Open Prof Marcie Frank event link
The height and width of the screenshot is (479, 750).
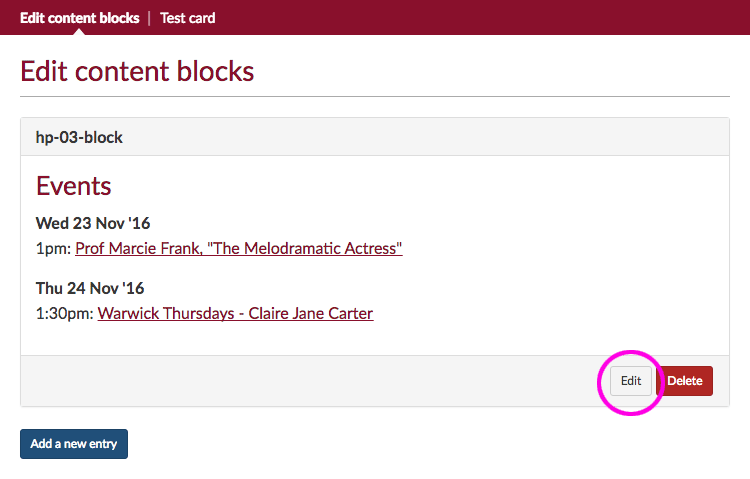238,248
